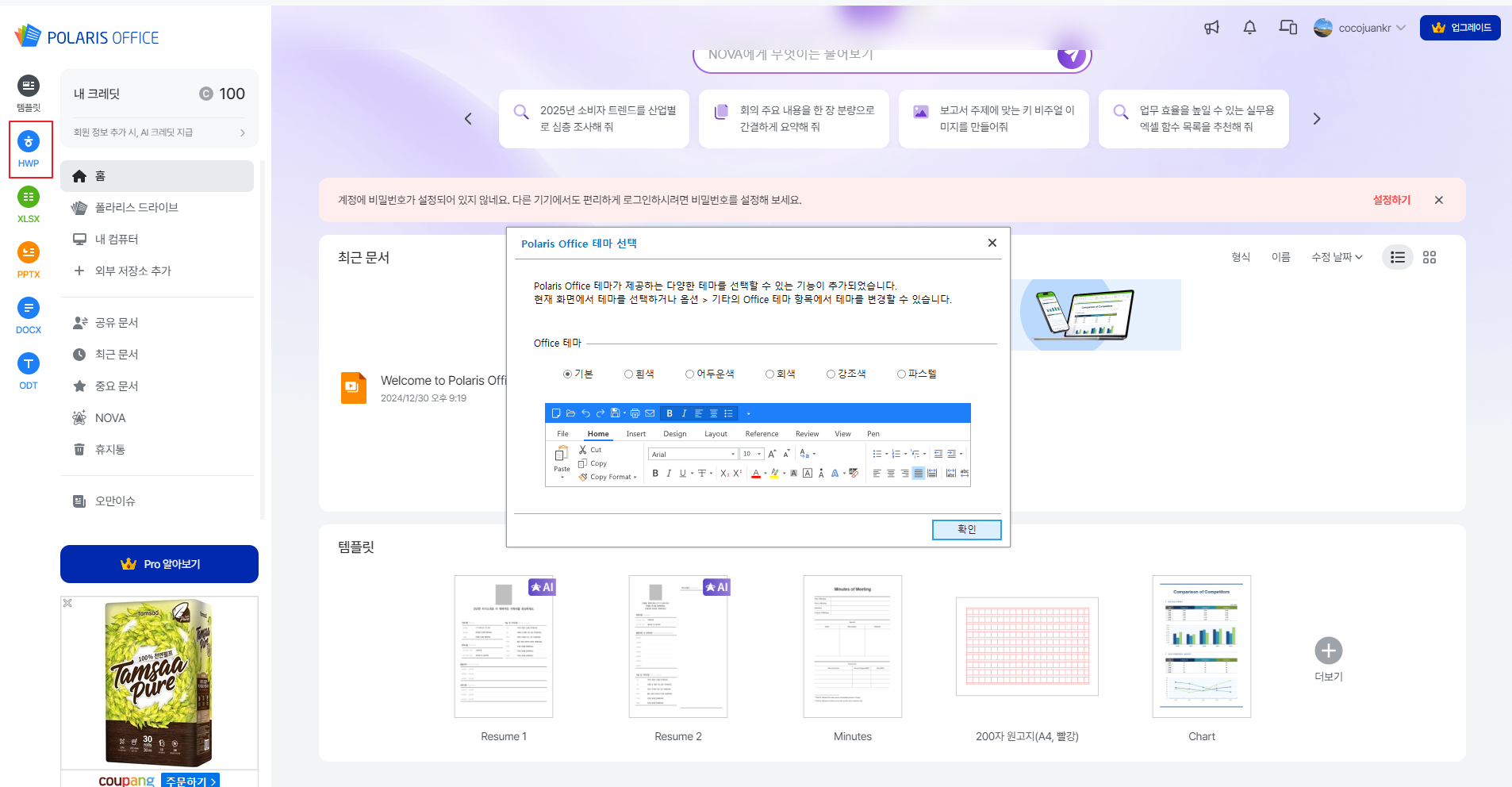Open the Resume 2 template thumbnail
This screenshot has width=1512, height=787.
point(678,647)
